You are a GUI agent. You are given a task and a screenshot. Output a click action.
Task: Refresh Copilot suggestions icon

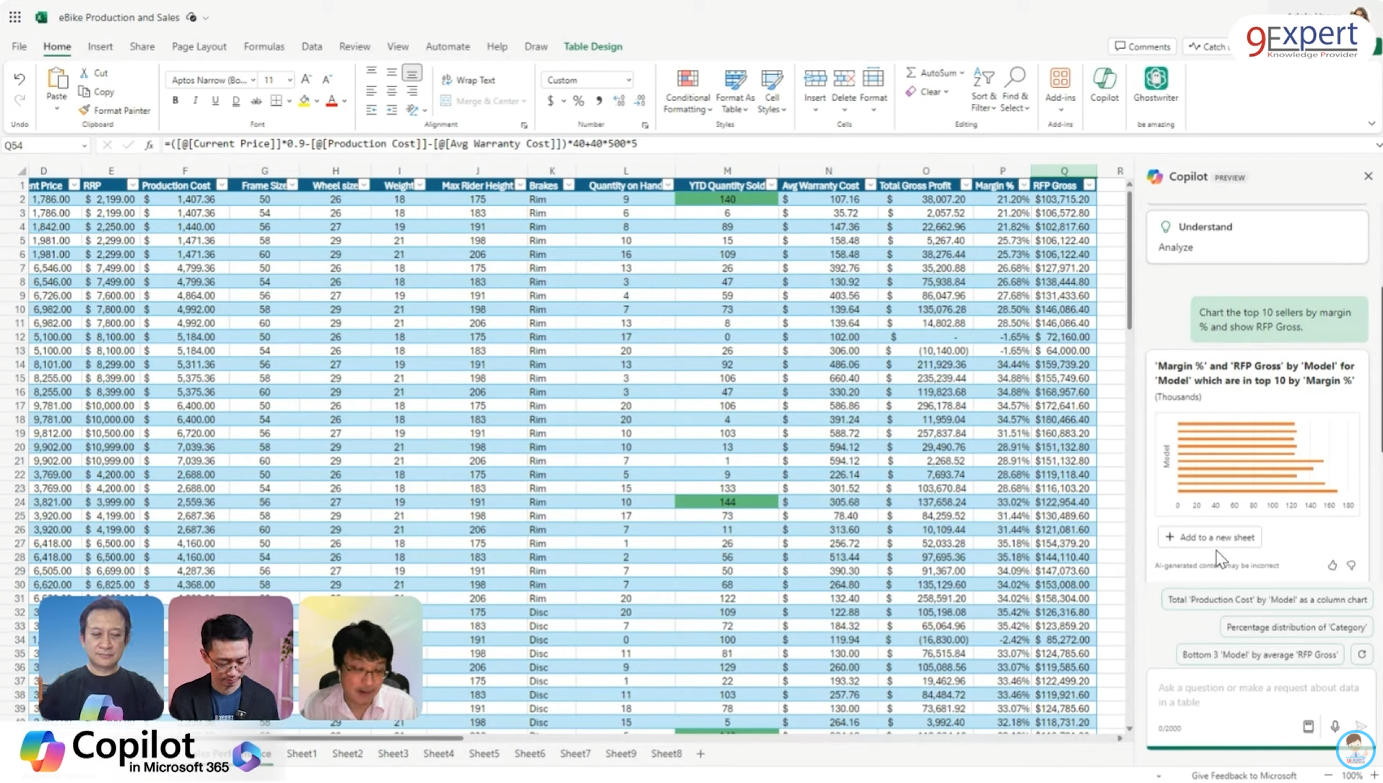tap(1360, 654)
